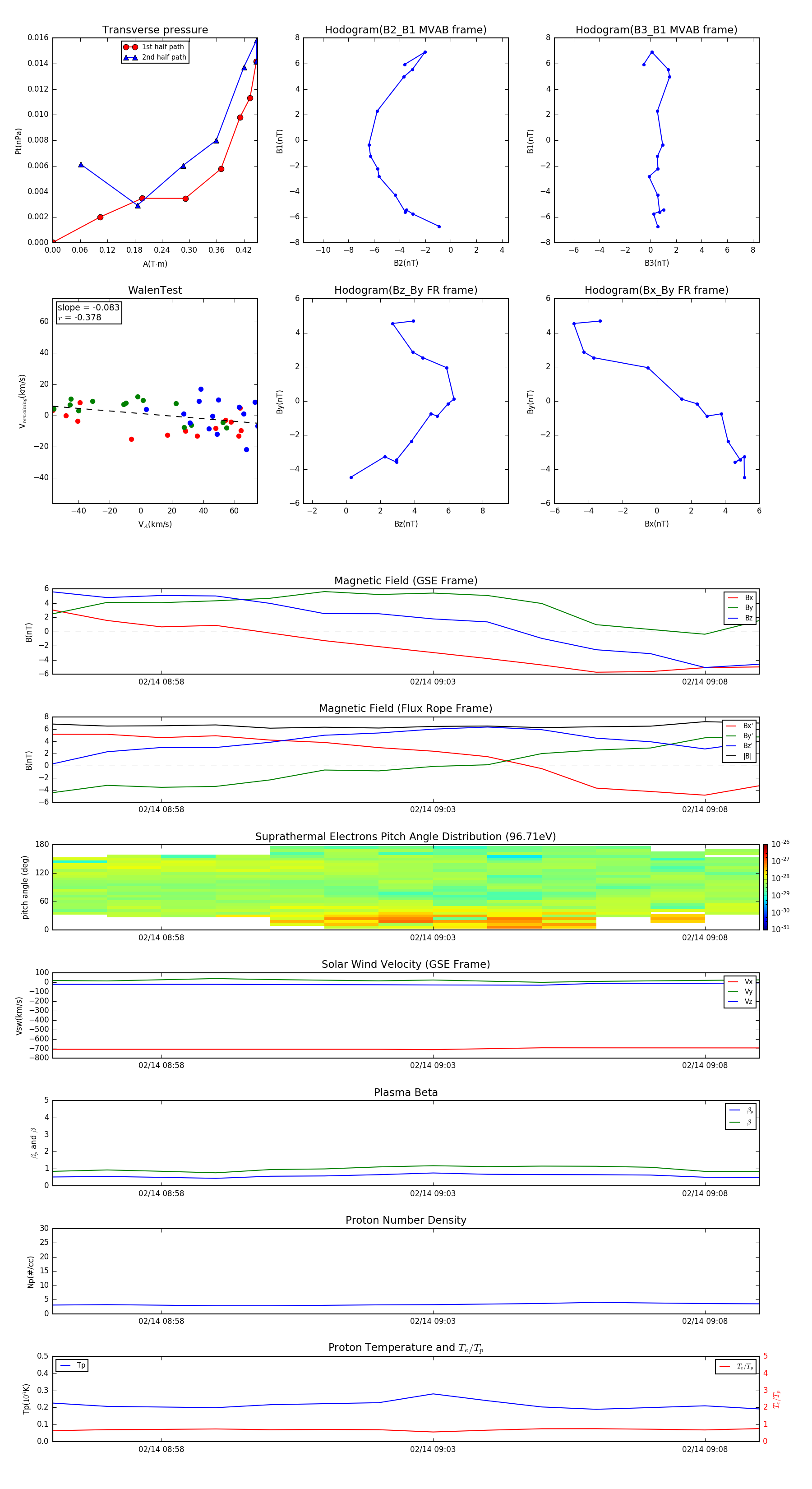
Task: Click the 10^-31 colorbar tick label
Action: click(x=780, y=929)
